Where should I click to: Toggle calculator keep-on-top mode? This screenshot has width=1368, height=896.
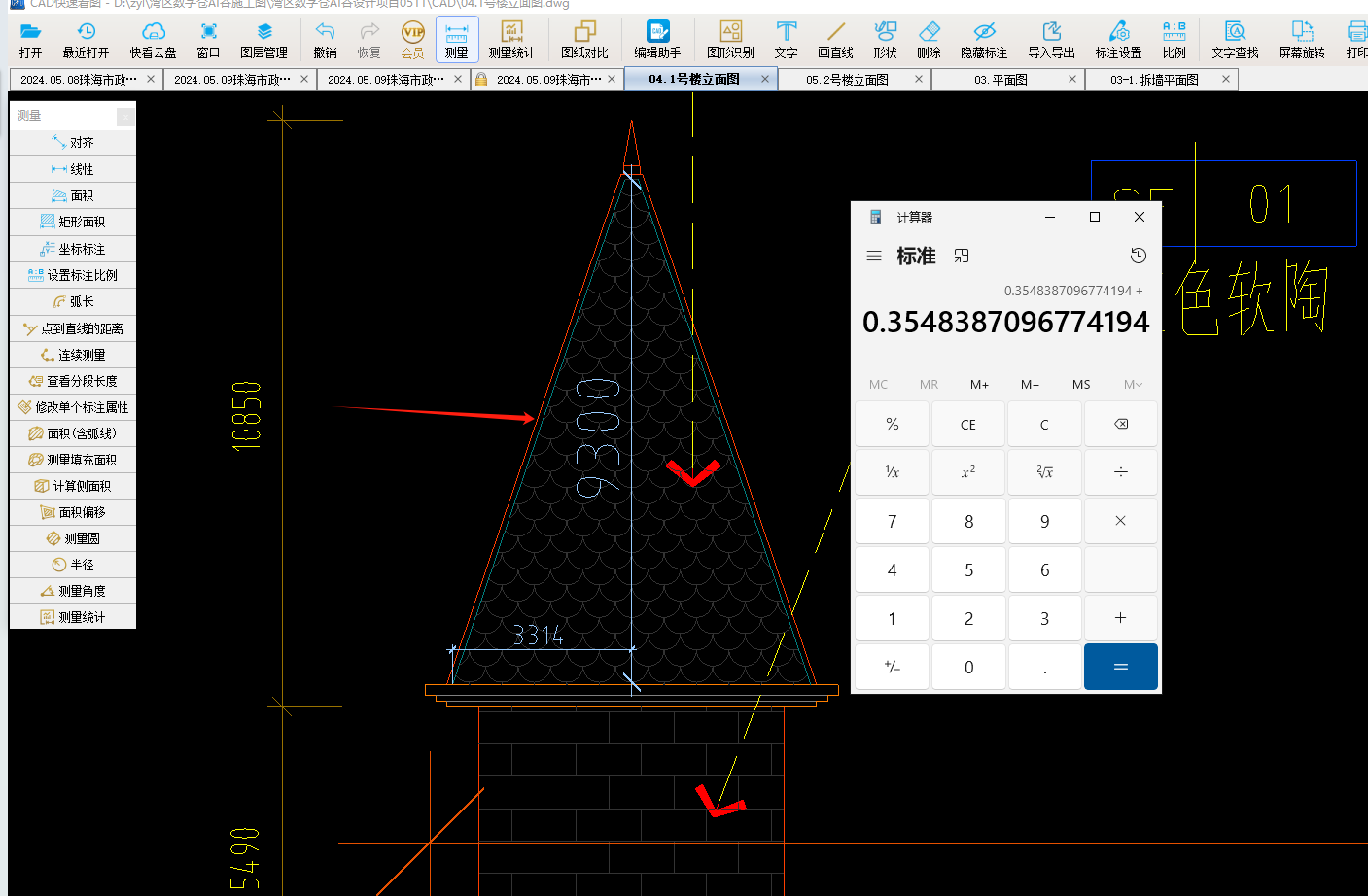(x=962, y=256)
